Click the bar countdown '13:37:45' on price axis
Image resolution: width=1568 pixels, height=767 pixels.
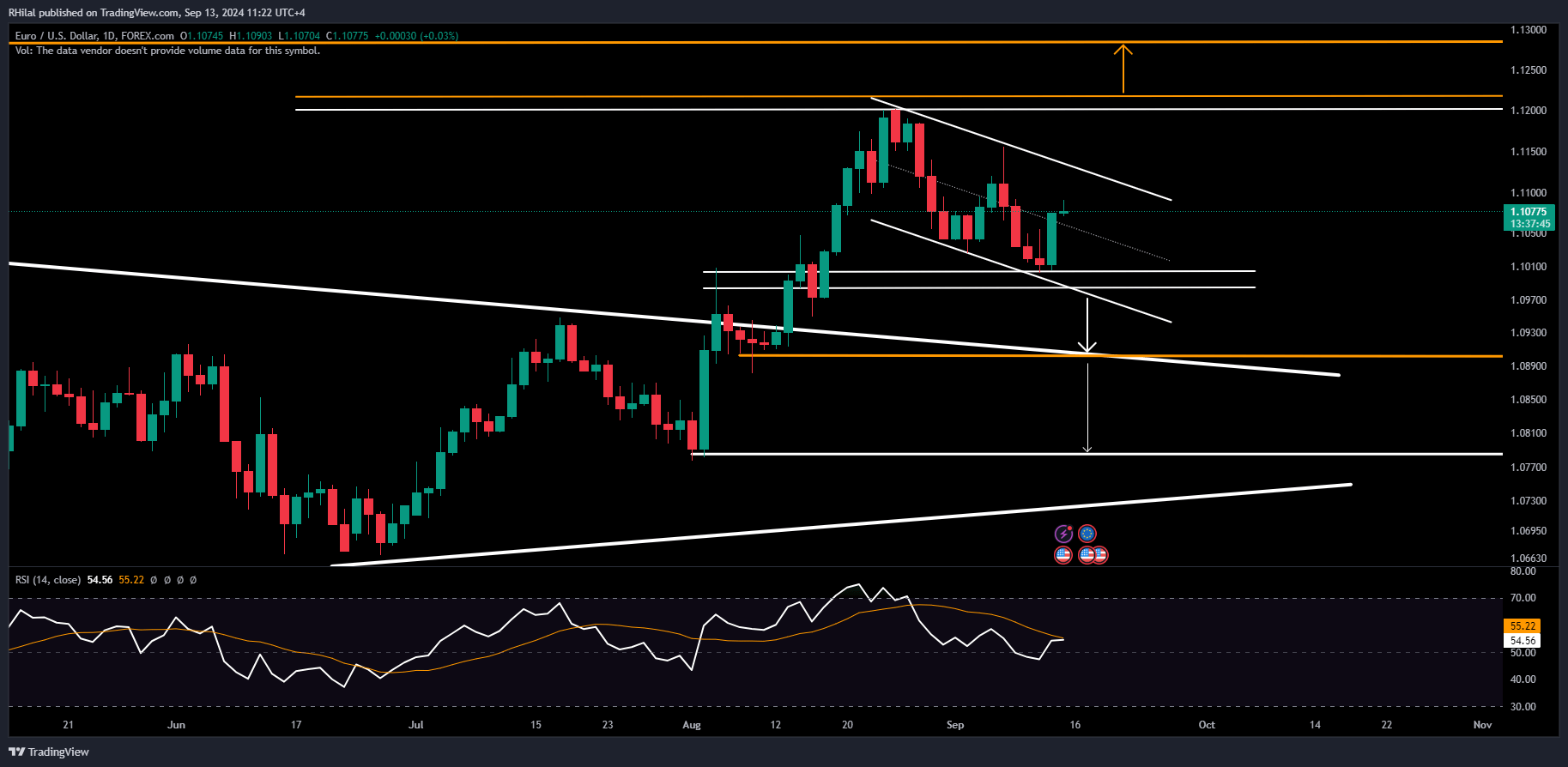point(1529,224)
